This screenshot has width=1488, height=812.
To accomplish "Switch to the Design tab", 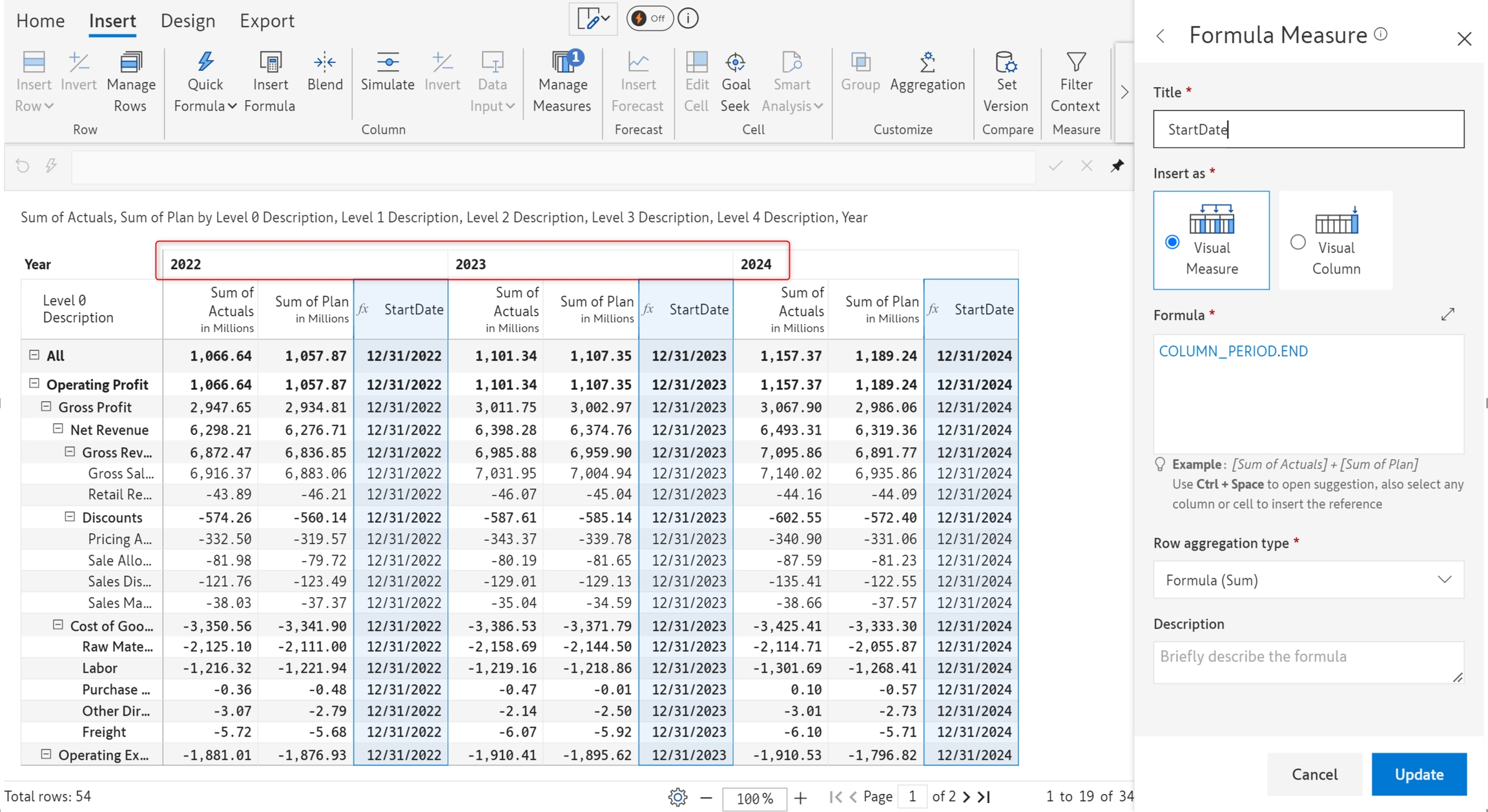I will [187, 21].
